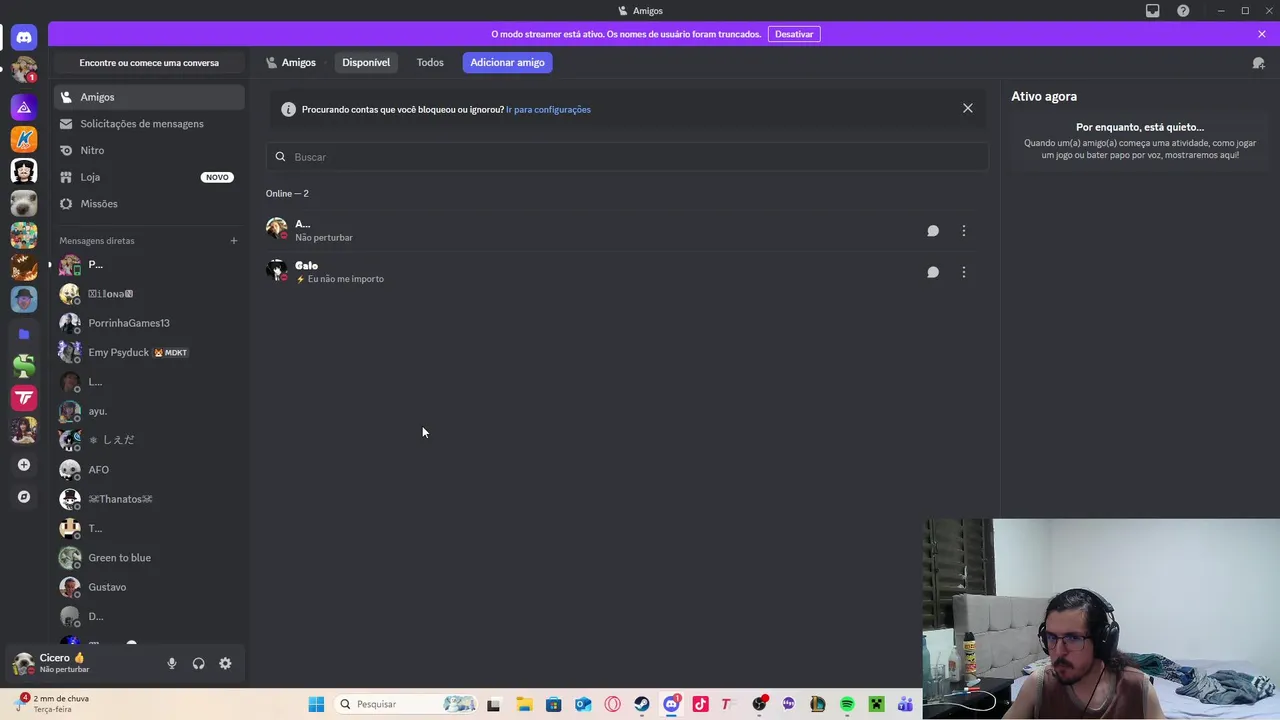Image resolution: width=1280 pixels, height=720 pixels.
Task: Open DM with Emy Psyduck
Action: tap(149, 352)
